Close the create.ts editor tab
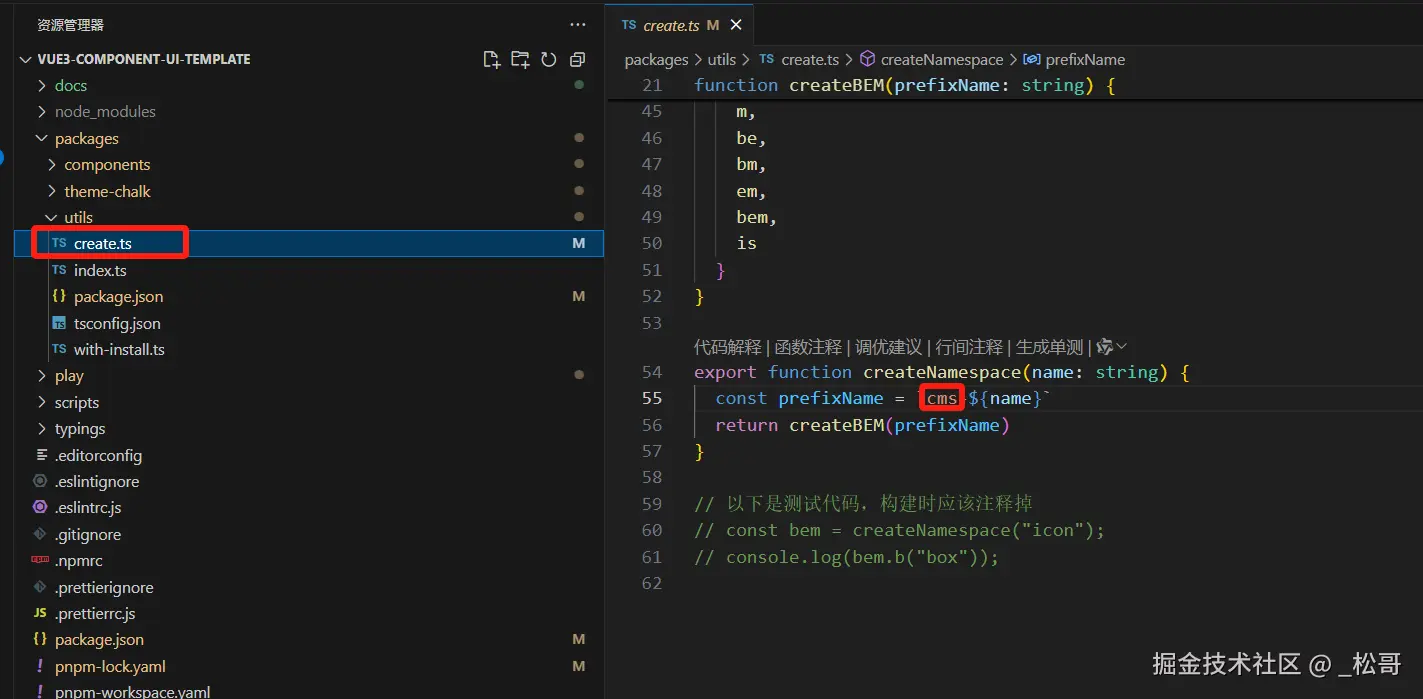 coord(737,25)
